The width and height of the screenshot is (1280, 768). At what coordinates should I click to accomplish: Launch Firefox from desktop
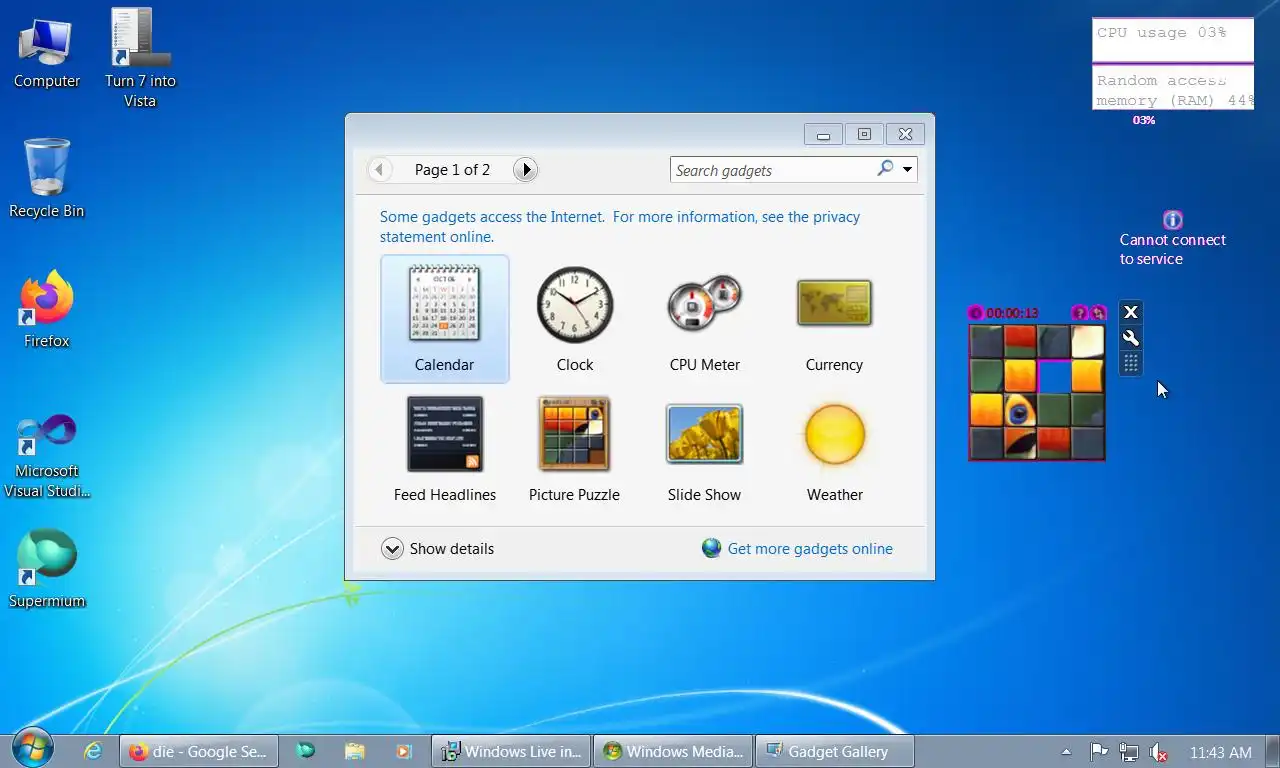point(47,310)
